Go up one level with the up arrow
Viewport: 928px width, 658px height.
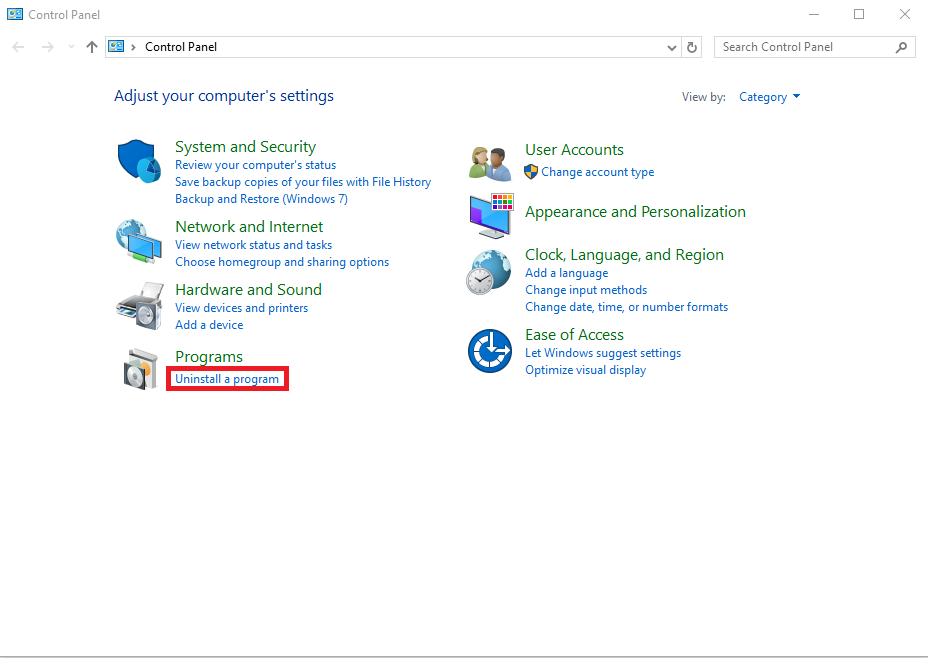coord(92,47)
